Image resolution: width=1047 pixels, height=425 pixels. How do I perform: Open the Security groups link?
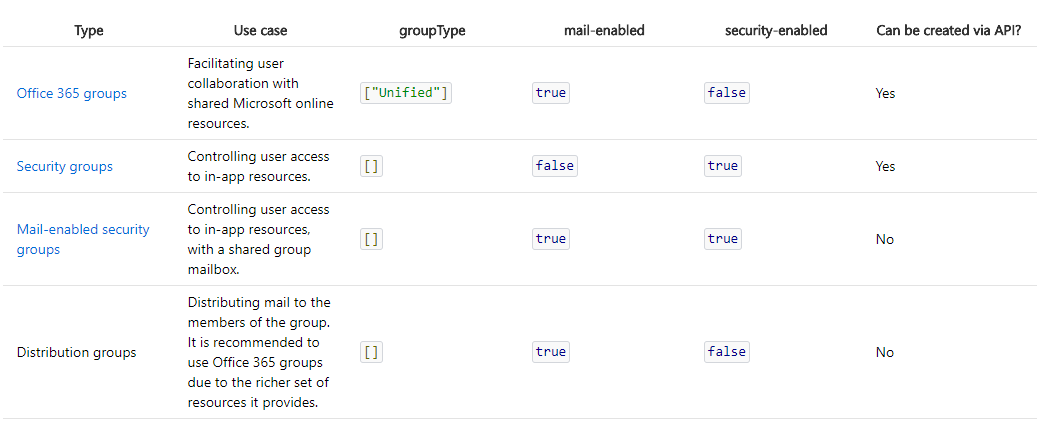pos(65,166)
